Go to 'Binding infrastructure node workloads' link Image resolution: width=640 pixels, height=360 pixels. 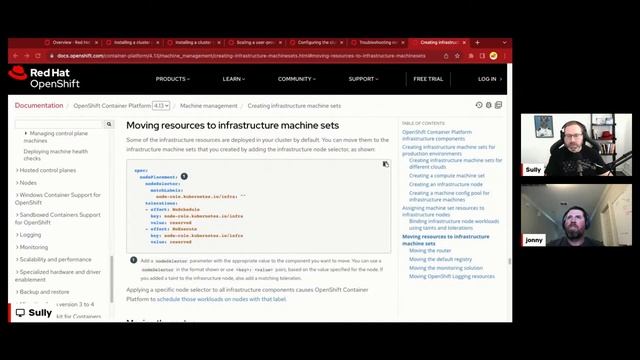pyautogui.click(x=454, y=224)
